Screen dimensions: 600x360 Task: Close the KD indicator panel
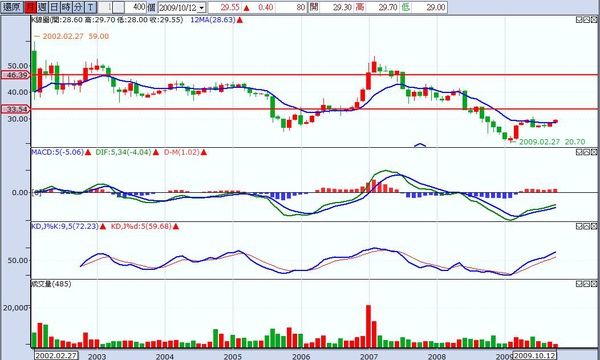pos(593,226)
